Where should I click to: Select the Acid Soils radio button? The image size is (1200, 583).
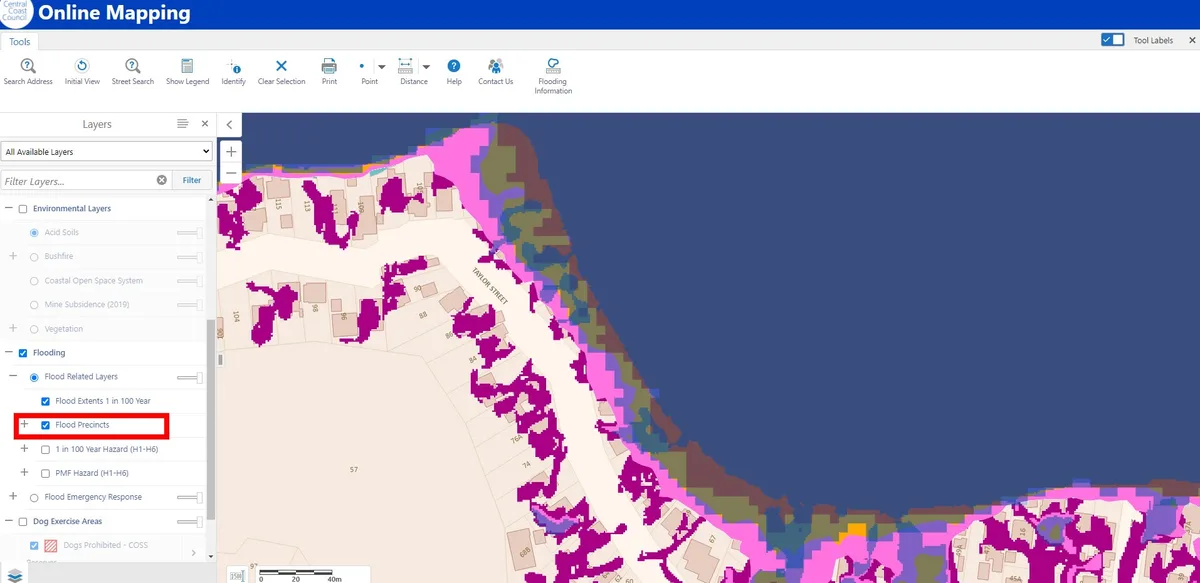(x=35, y=233)
